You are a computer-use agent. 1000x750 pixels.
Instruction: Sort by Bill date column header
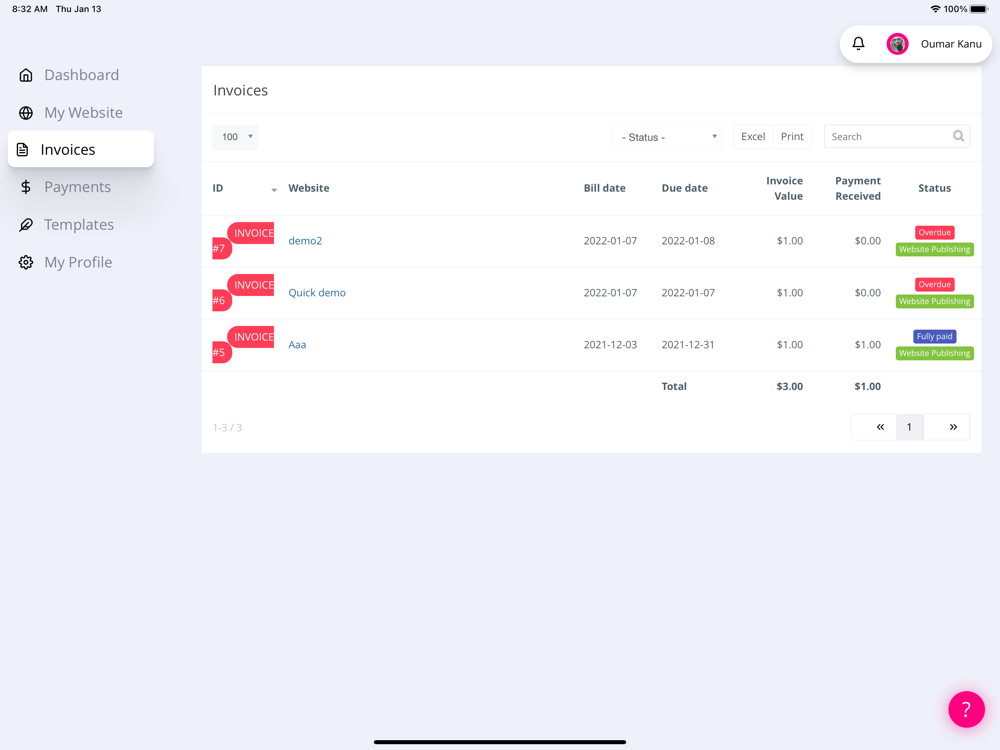click(605, 188)
